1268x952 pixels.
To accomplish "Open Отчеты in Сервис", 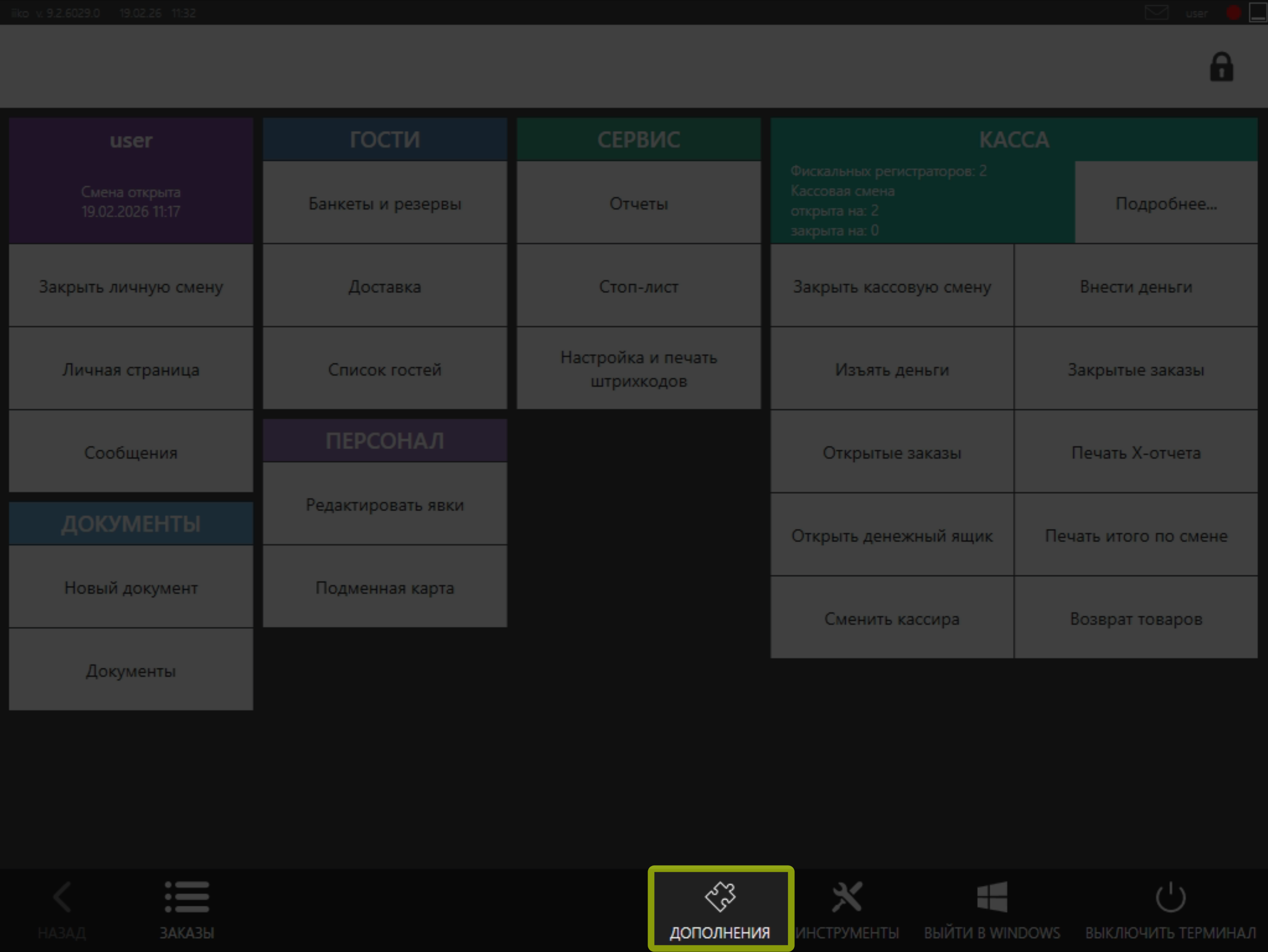I will pos(638,204).
